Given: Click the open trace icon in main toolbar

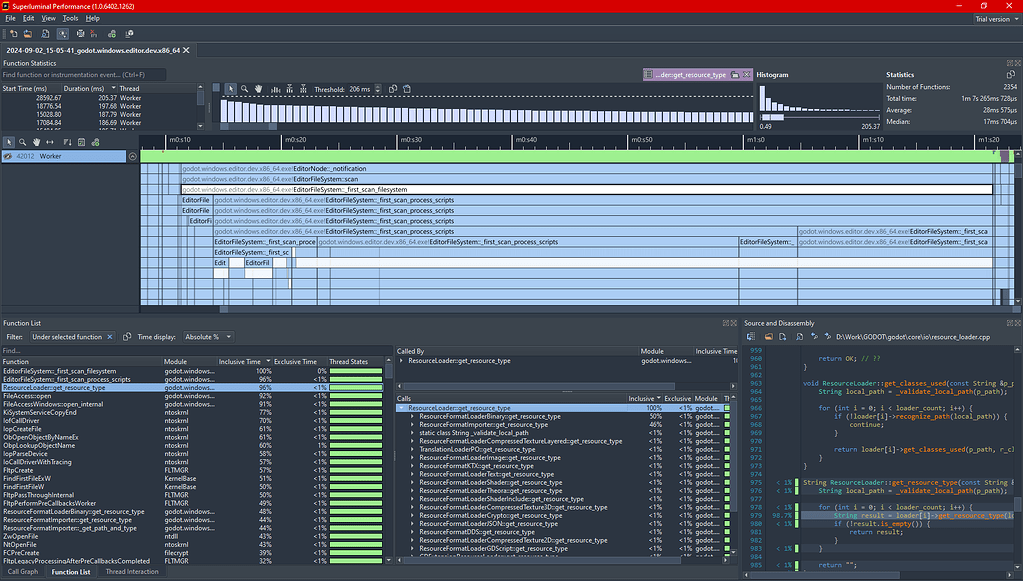Looking at the screenshot, I should click(27, 33).
